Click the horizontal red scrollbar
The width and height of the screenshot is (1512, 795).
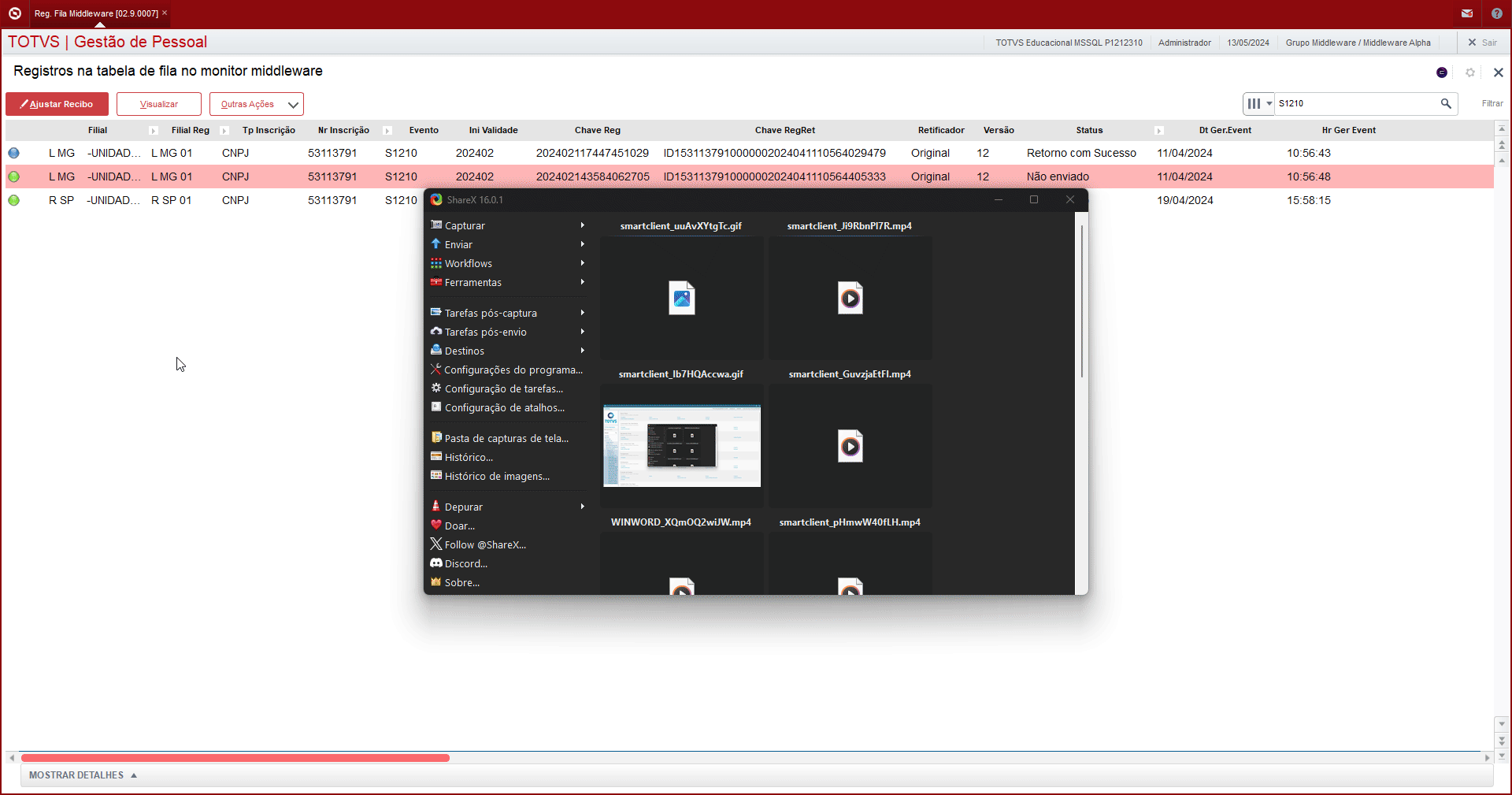(x=235, y=758)
